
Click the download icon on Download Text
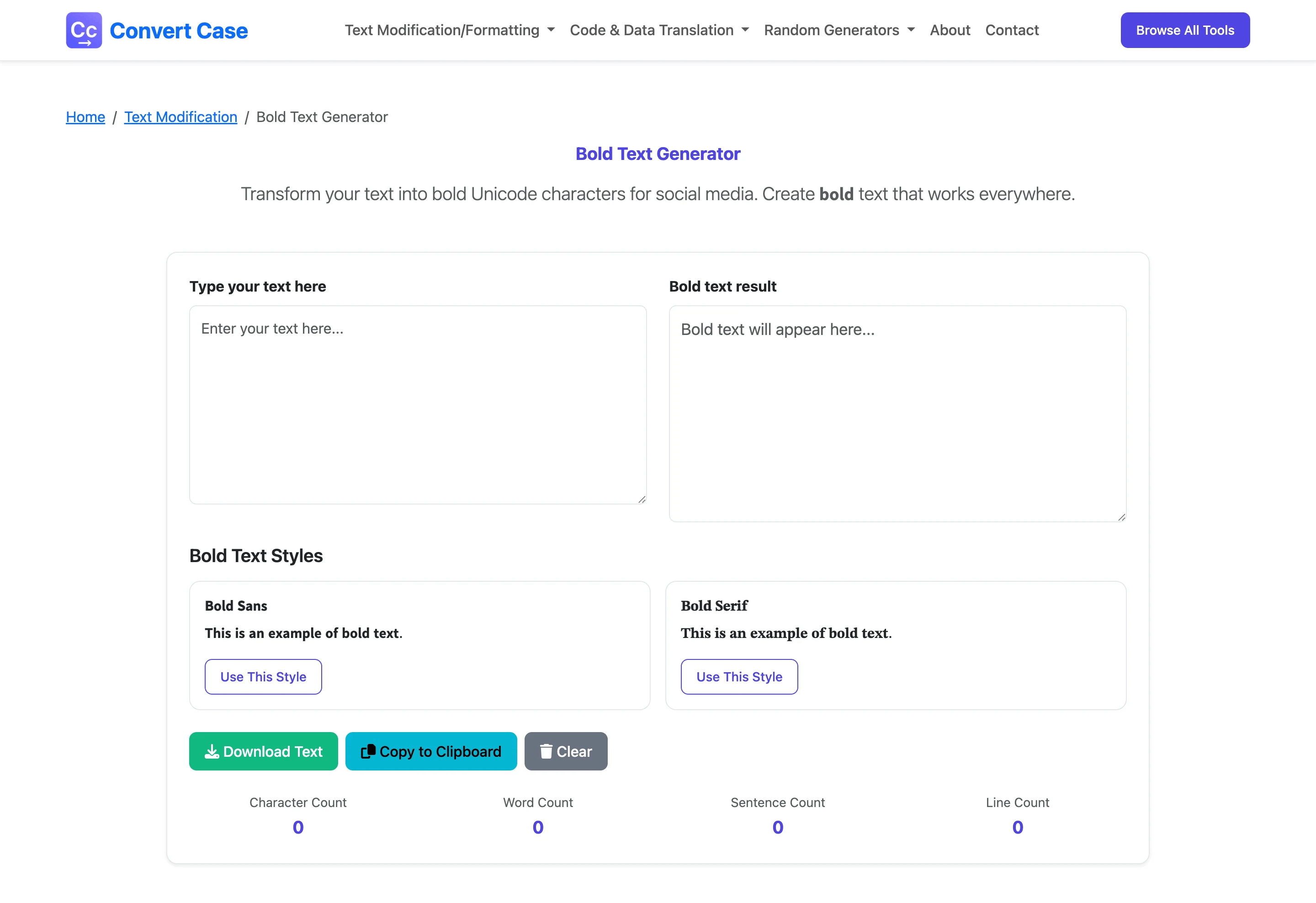click(x=212, y=751)
